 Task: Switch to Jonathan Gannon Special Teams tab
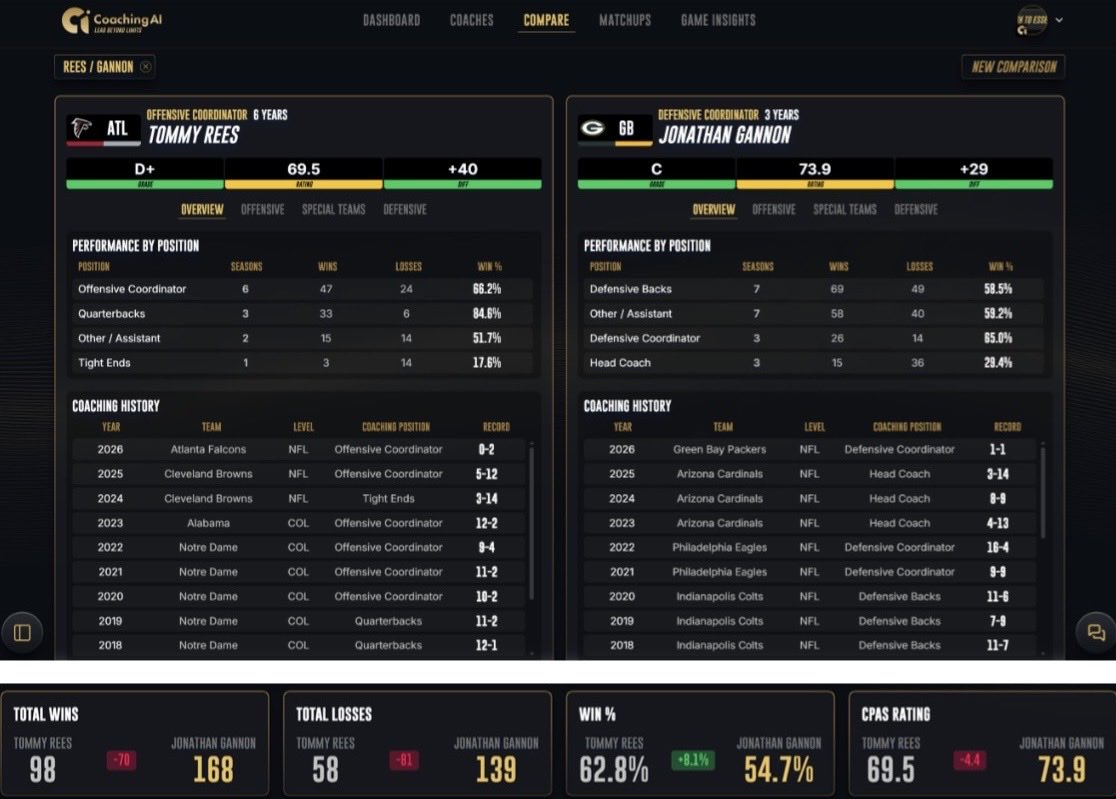[x=845, y=209]
